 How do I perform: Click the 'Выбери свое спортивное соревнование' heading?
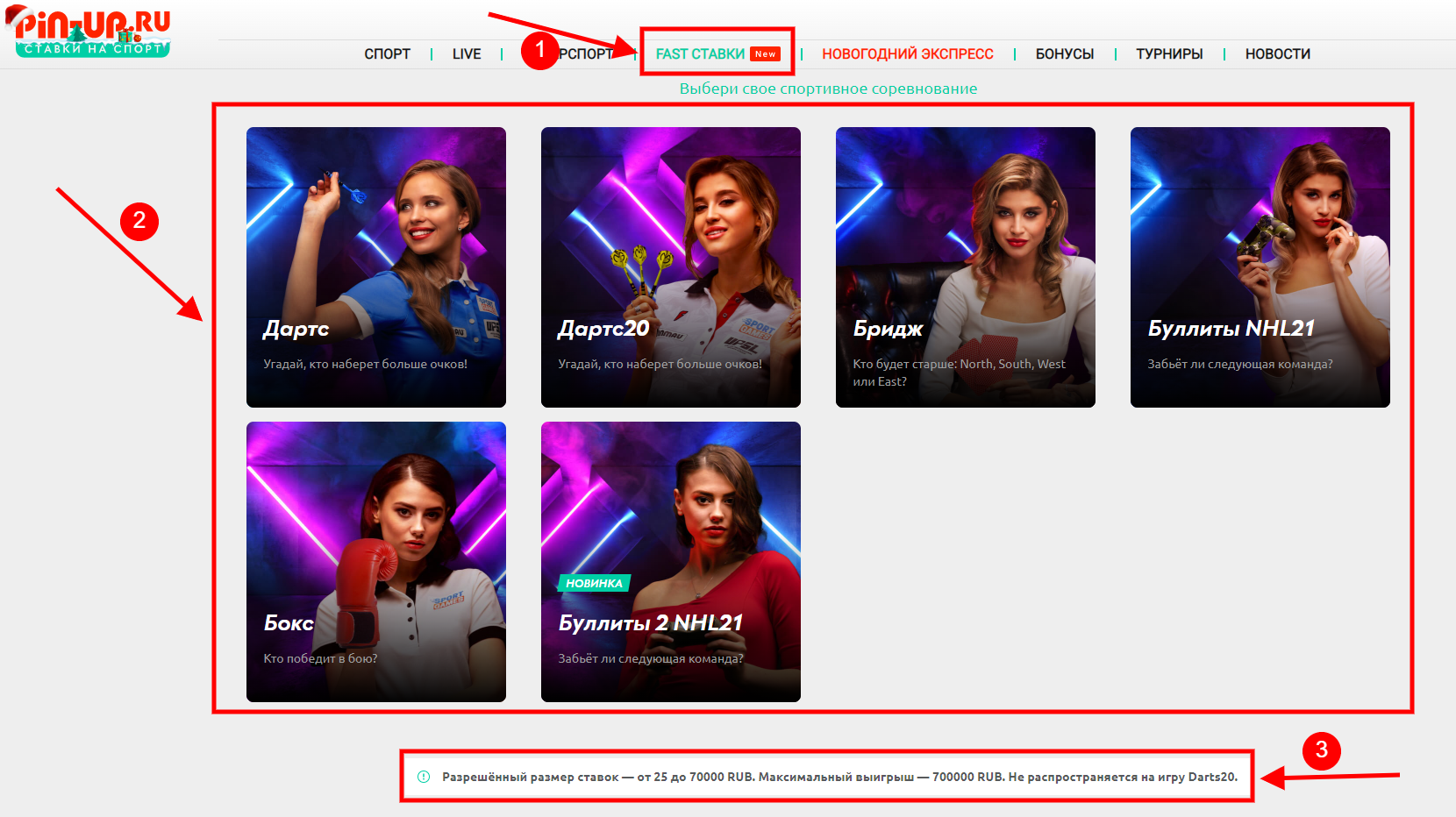[x=828, y=89]
